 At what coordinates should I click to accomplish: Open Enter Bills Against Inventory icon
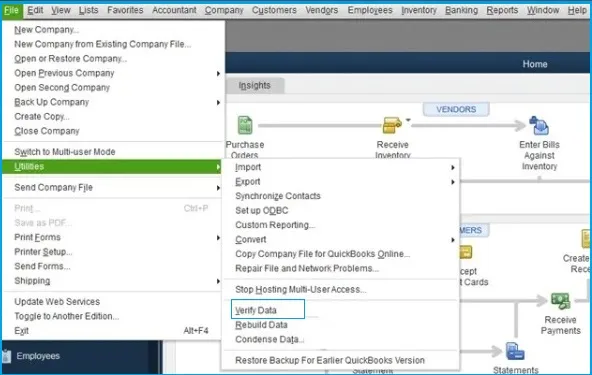539,126
